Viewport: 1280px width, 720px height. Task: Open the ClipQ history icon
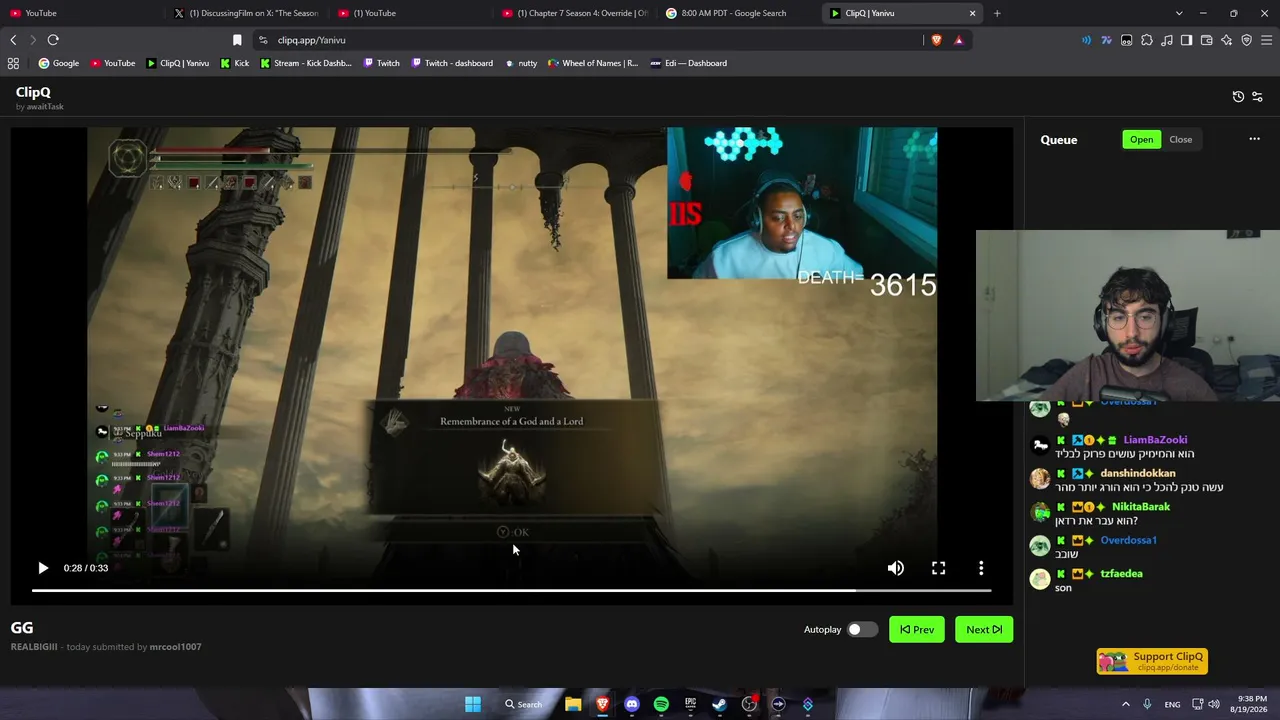pyautogui.click(x=1238, y=97)
